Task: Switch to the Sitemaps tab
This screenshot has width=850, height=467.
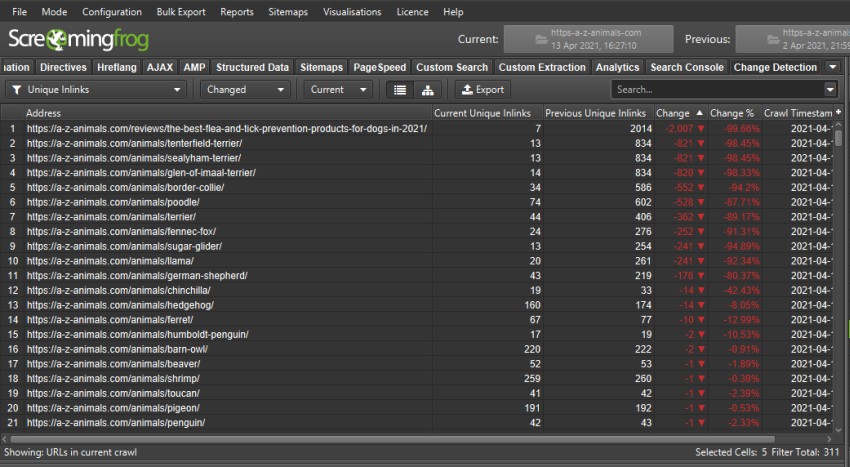Action: click(x=321, y=67)
